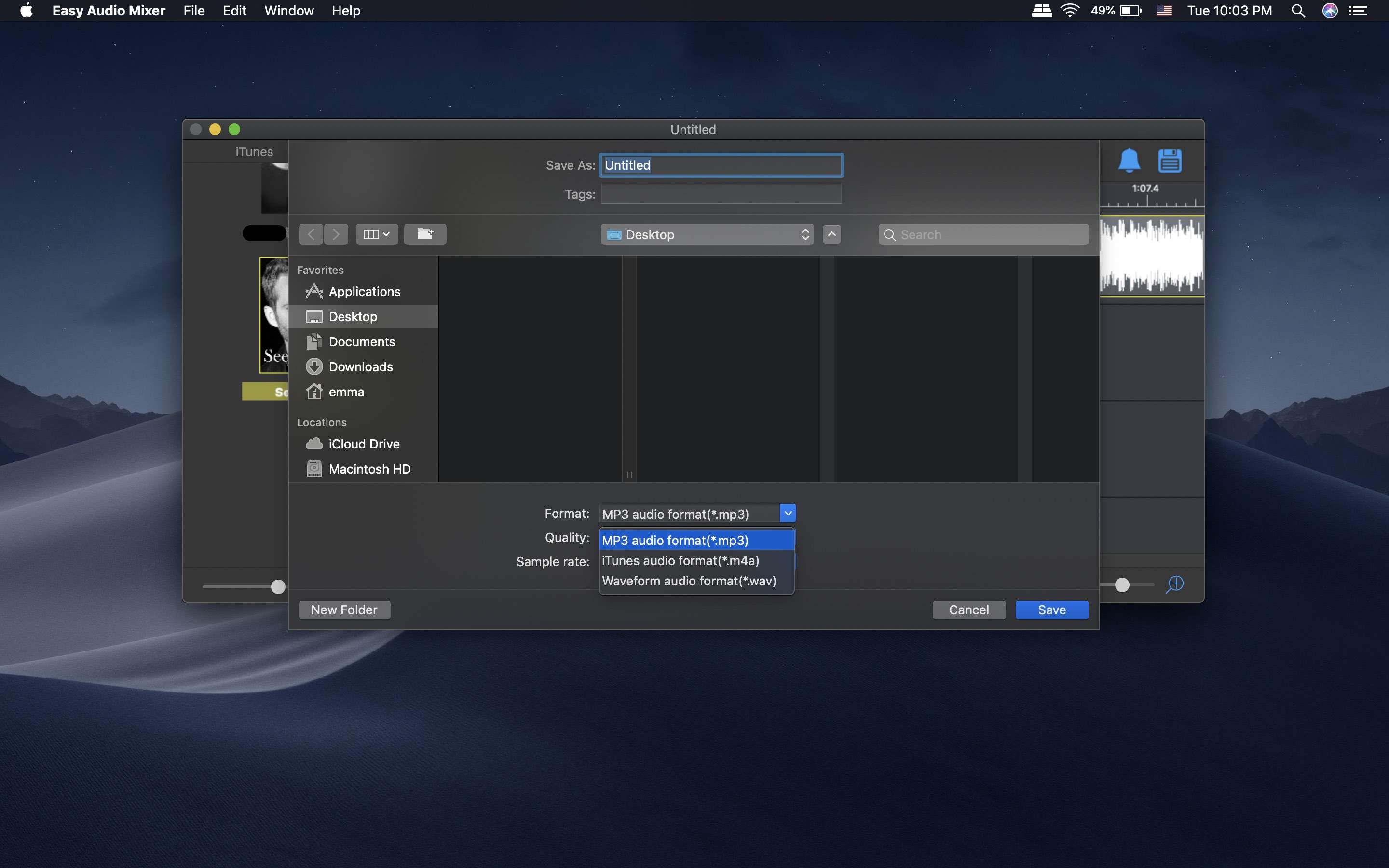1389x868 pixels.
Task: Open the Window menu
Action: 289,10
